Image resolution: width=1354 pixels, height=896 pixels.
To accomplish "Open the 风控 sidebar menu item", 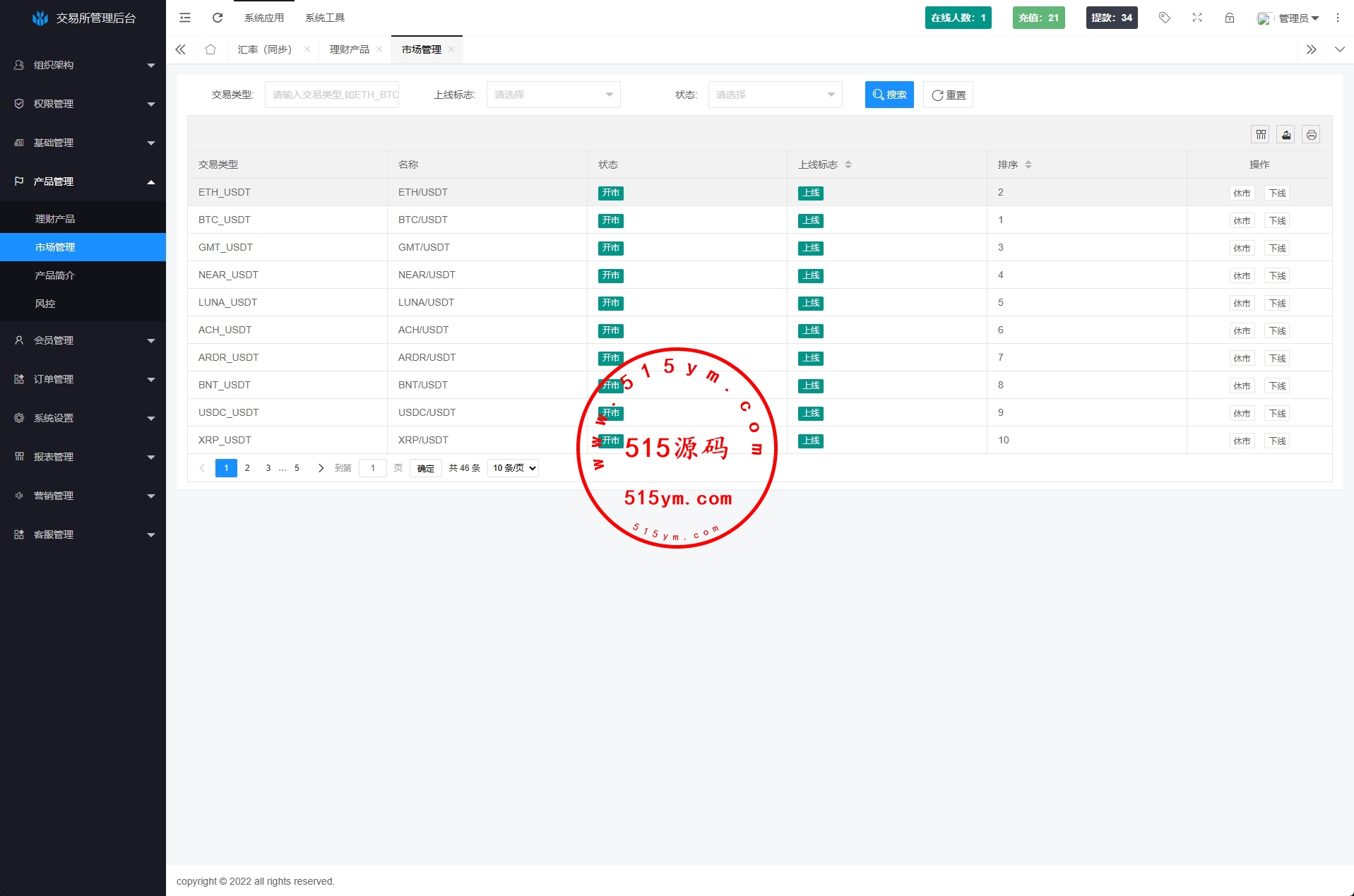I will click(x=45, y=304).
